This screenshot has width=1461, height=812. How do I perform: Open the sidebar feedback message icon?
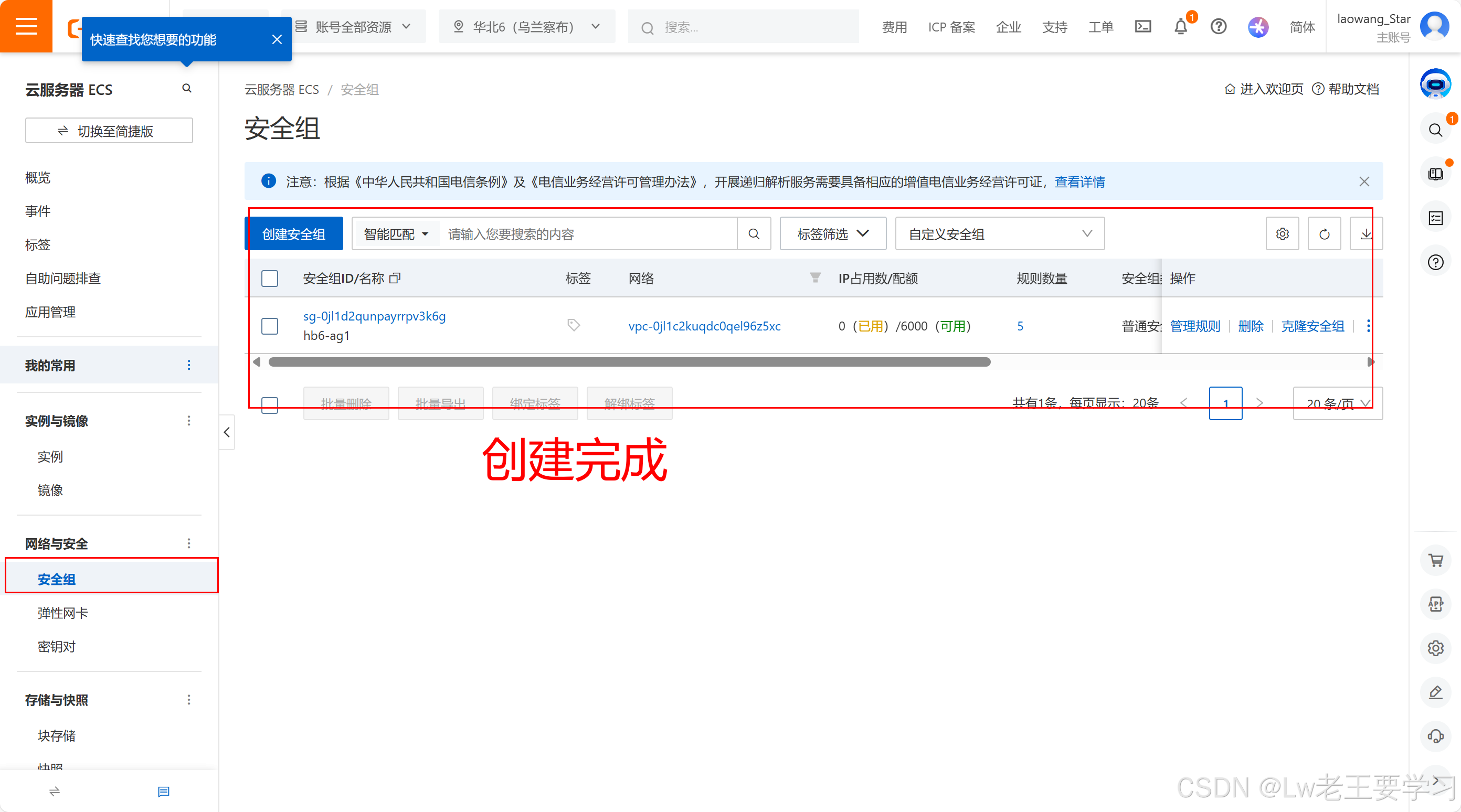click(x=163, y=792)
